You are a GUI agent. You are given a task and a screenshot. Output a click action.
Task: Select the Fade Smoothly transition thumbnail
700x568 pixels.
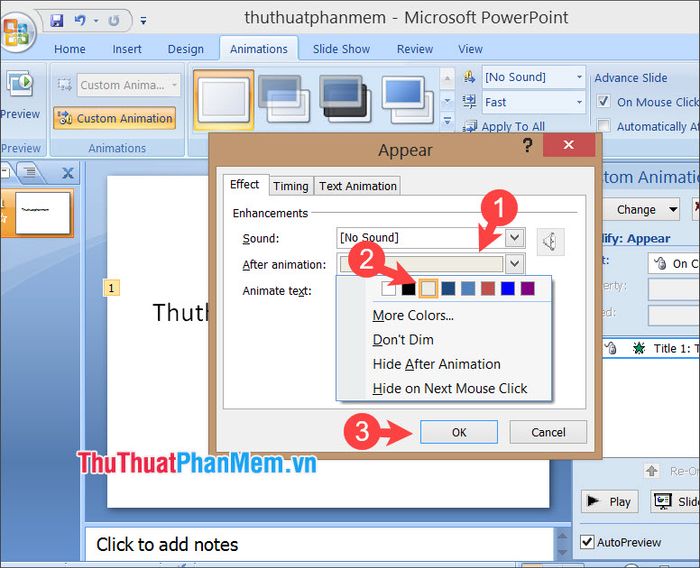pyautogui.click(x=284, y=99)
